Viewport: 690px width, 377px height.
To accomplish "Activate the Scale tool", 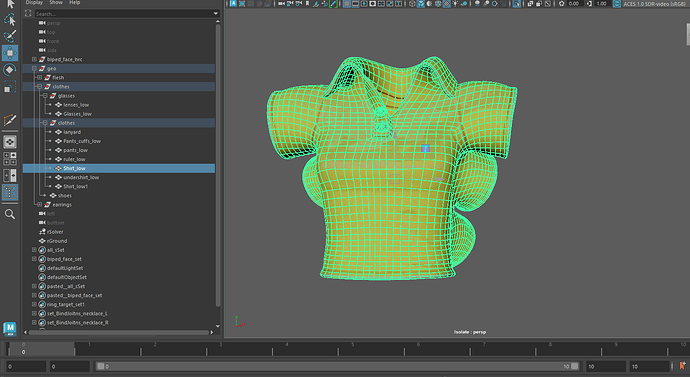I will pos(10,86).
